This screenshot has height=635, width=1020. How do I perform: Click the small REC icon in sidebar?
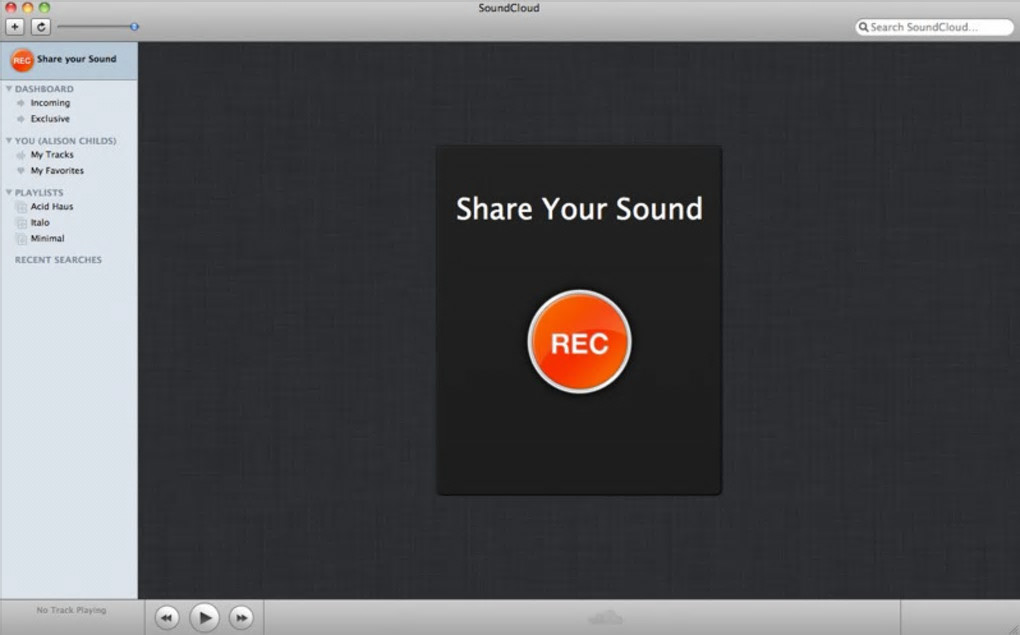click(21, 60)
